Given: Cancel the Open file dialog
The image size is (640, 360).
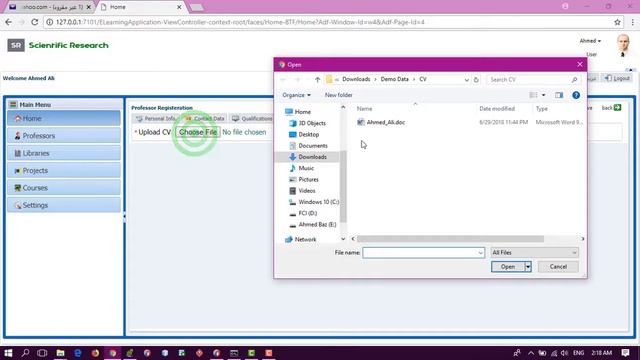Looking at the screenshot, I should click(x=558, y=267).
